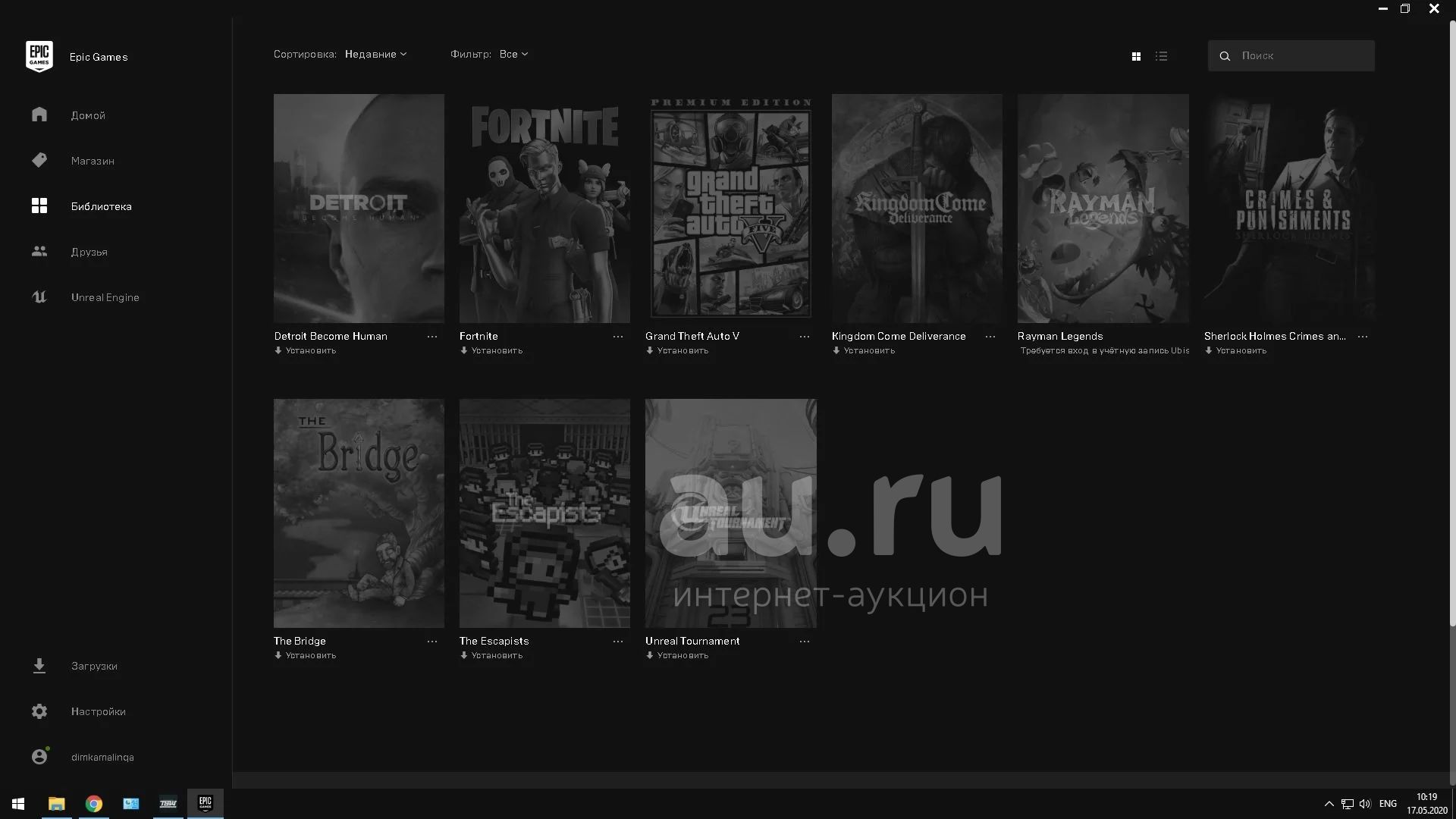Expand the Сортировка Недавние dropdown
Screen dimensions: 1456x819
(x=375, y=54)
